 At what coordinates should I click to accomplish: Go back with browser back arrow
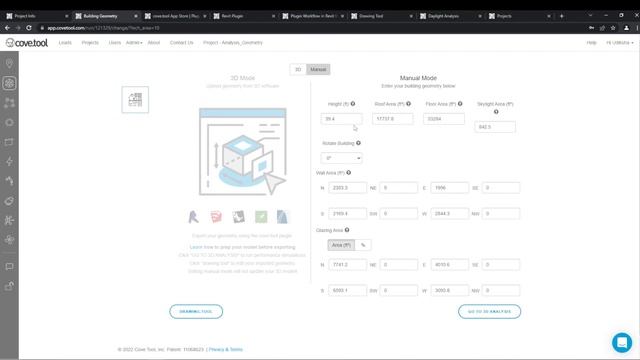coord(7,28)
